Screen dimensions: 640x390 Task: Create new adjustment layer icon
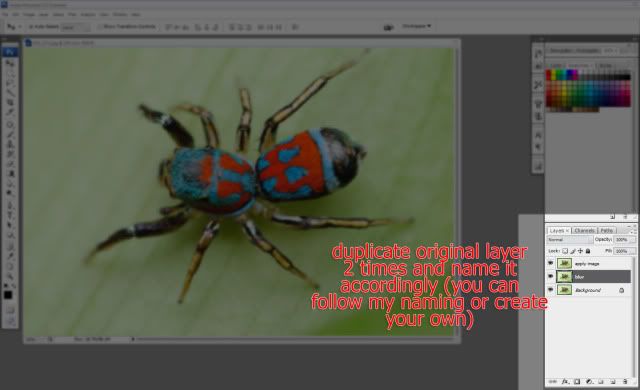click(x=589, y=382)
